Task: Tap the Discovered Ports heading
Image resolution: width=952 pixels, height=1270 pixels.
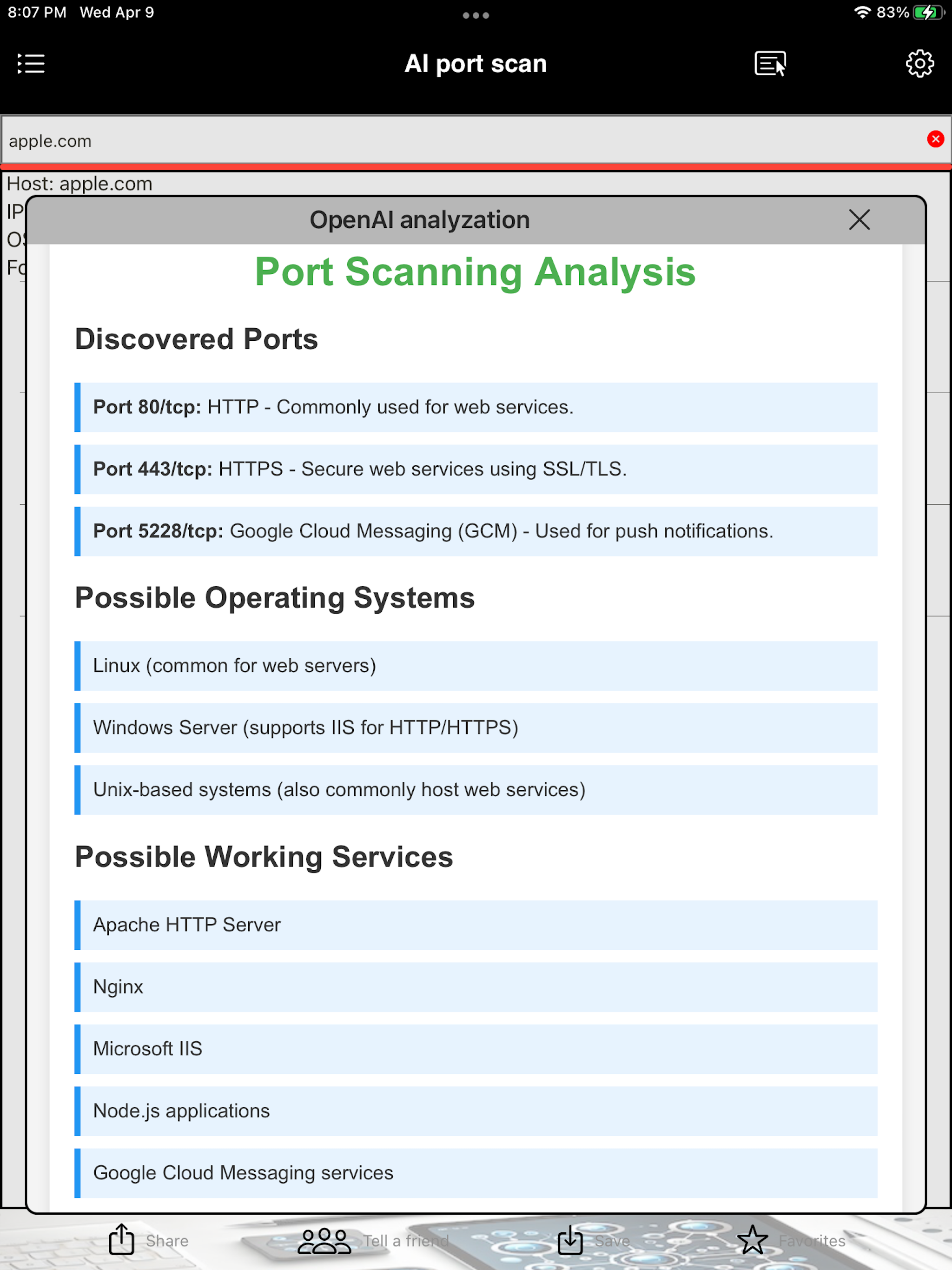Action: pyautogui.click(x=196, y=339)
